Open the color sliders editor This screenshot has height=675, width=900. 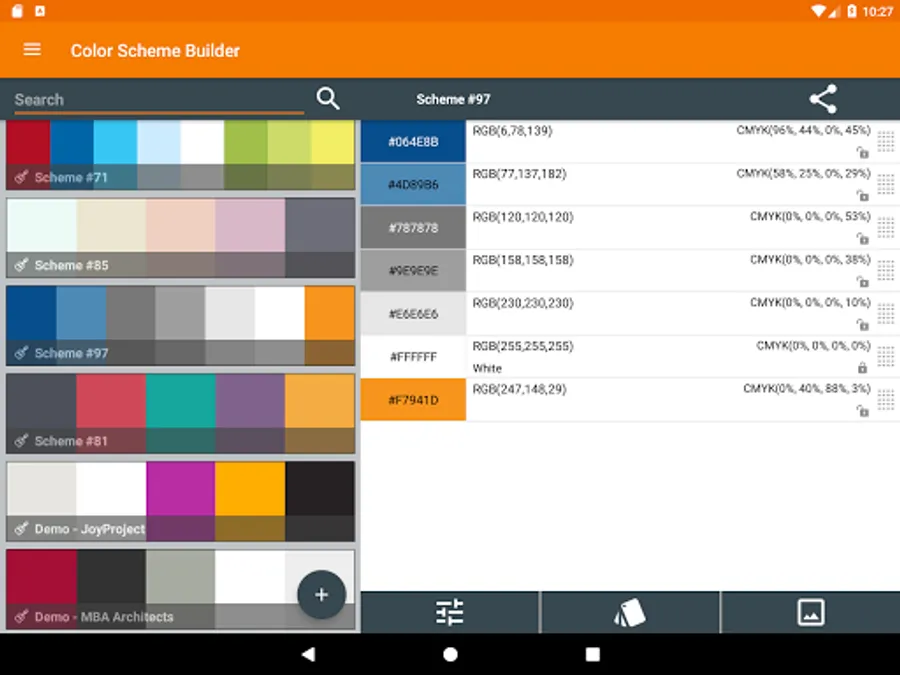[x=450, y=611]
